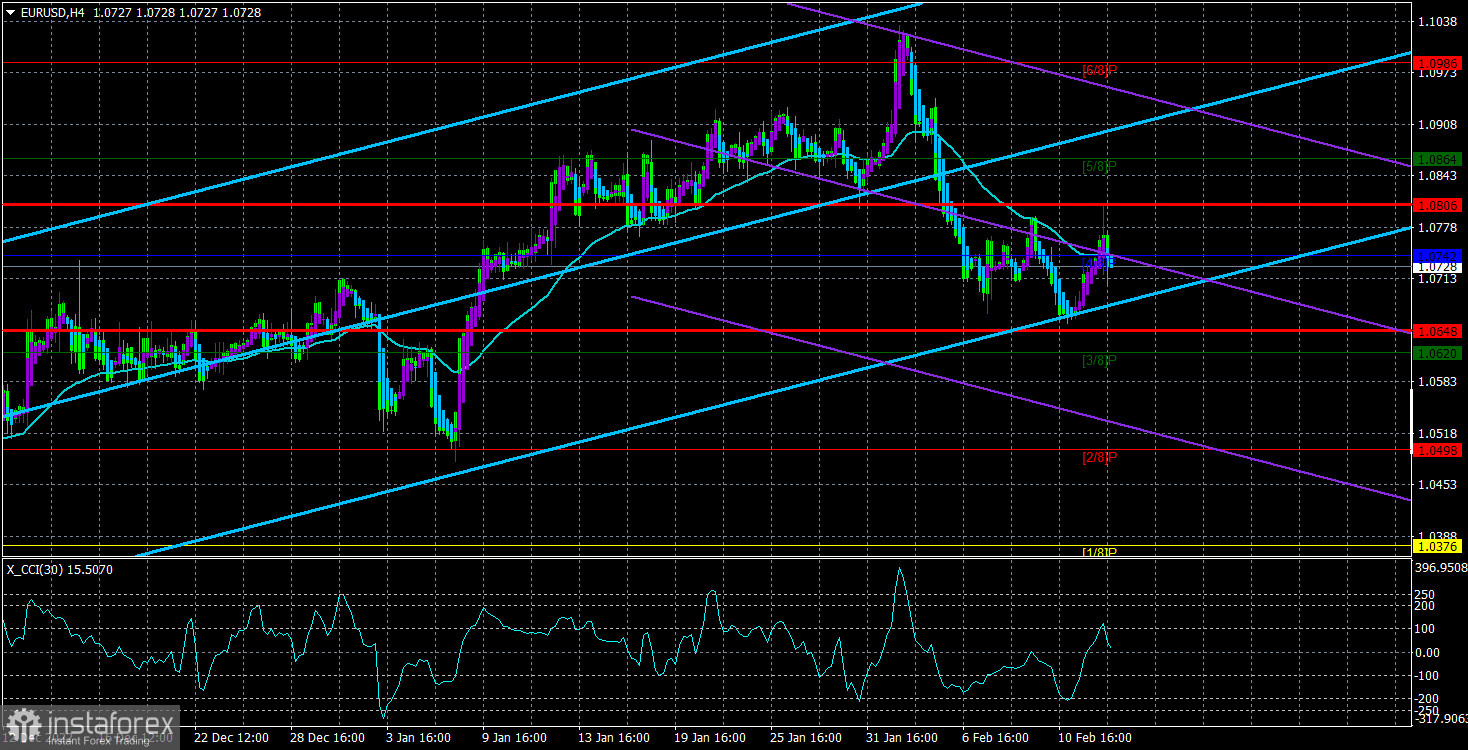Select the [2/8]P Murray level label
The image size is (1468, 750).
click(x=1099, y=457)
